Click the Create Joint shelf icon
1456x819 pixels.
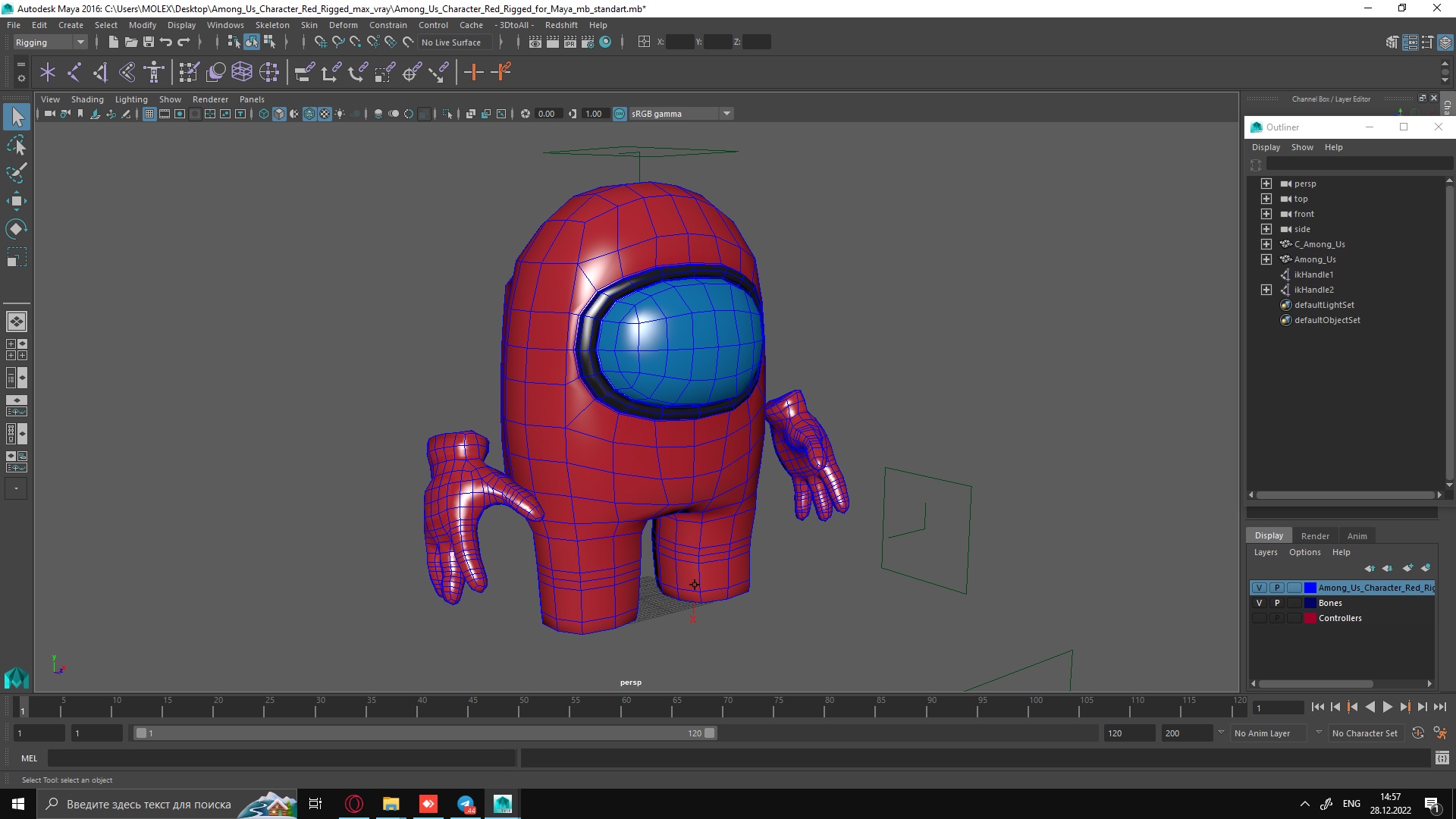tap(74, 72)
